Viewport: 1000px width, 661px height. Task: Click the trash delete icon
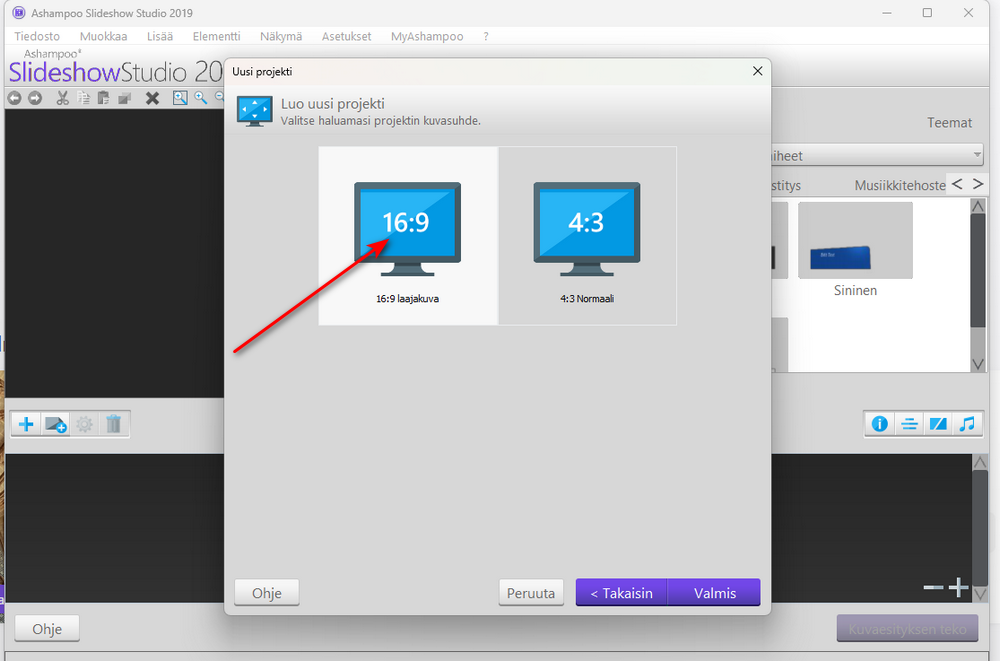point(114,424)
